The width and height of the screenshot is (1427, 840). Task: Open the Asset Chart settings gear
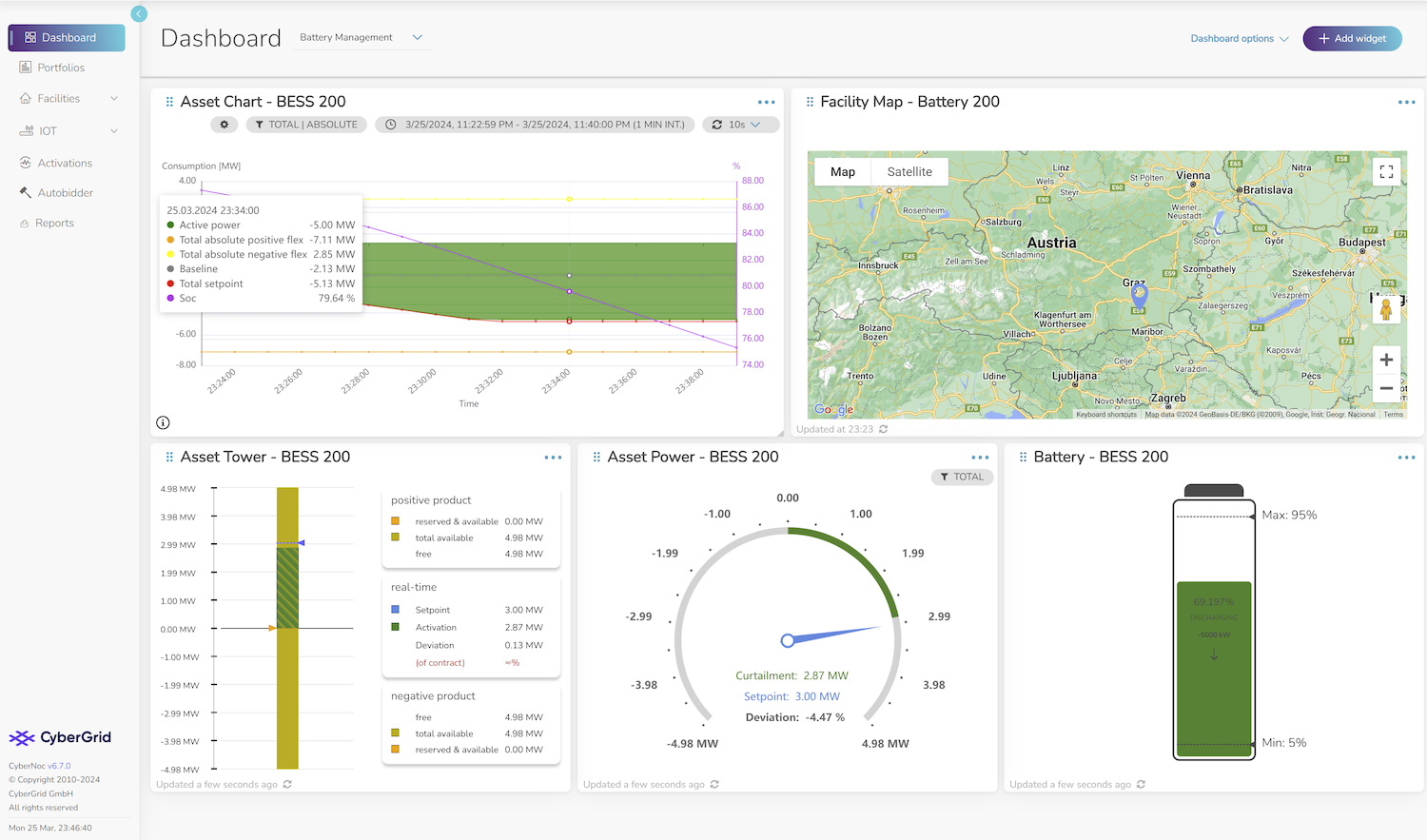click(225, 125)
